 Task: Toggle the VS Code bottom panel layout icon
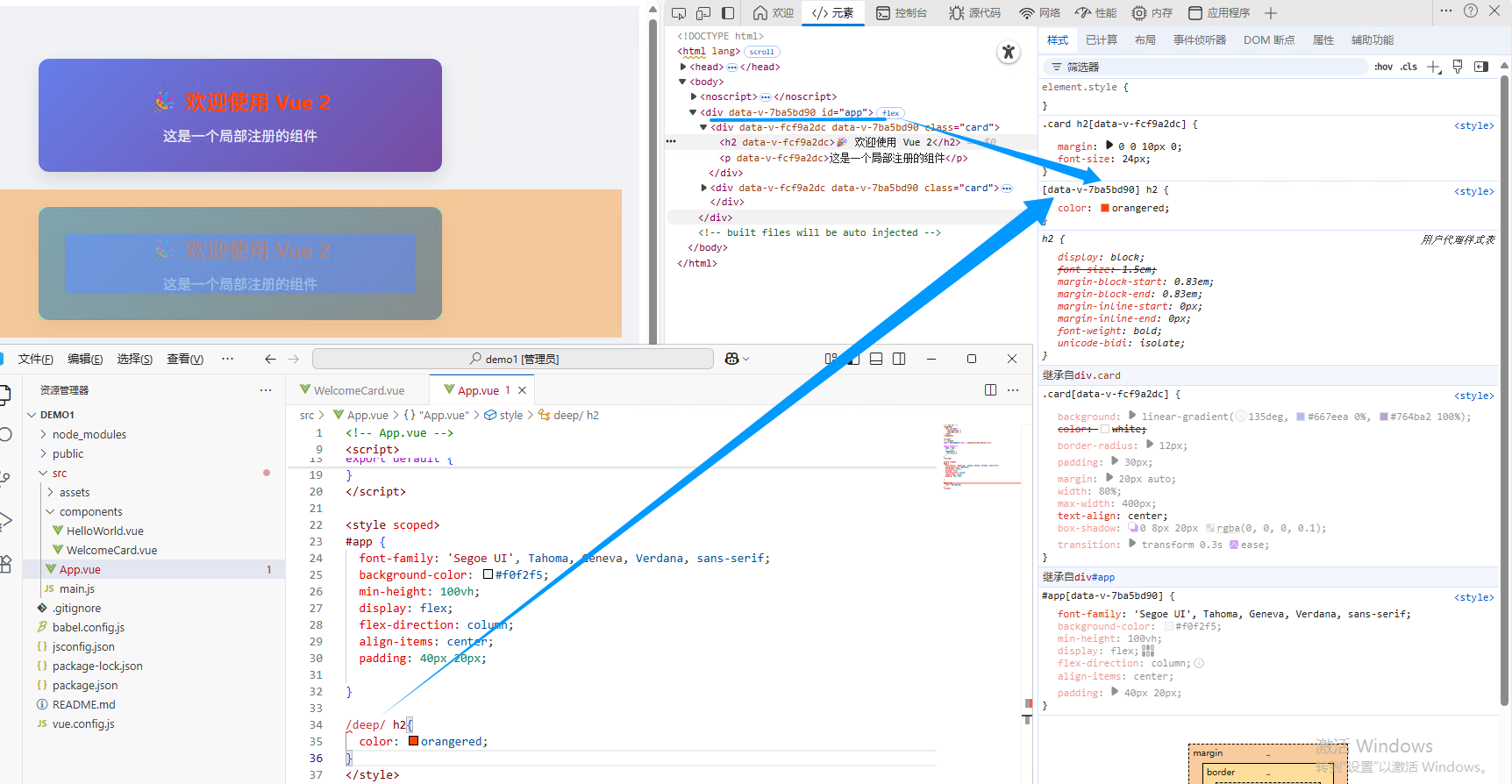[876, 359]
